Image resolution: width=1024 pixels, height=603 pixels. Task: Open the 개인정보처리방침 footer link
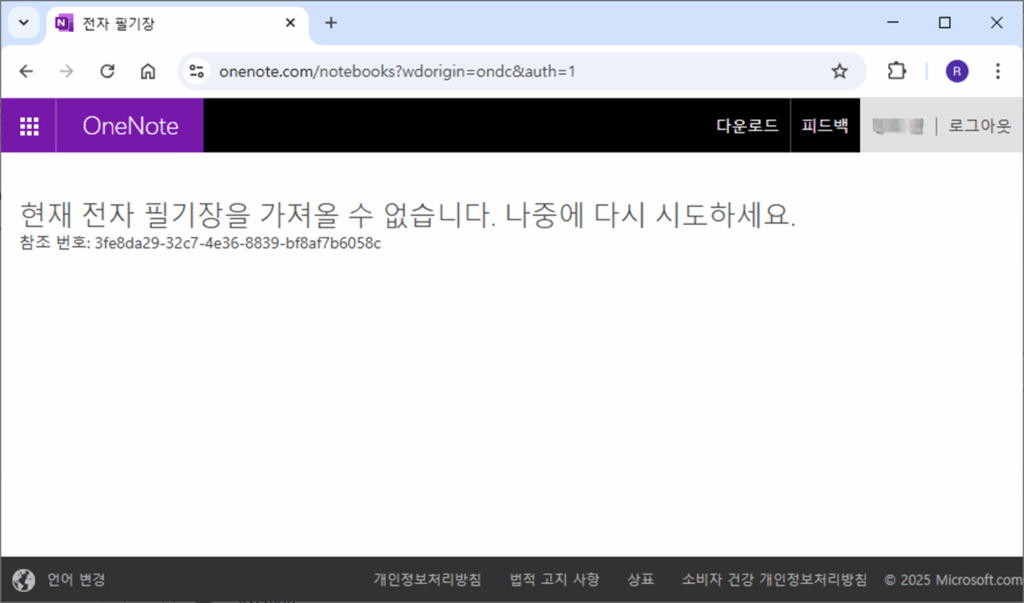pos(427,579)
